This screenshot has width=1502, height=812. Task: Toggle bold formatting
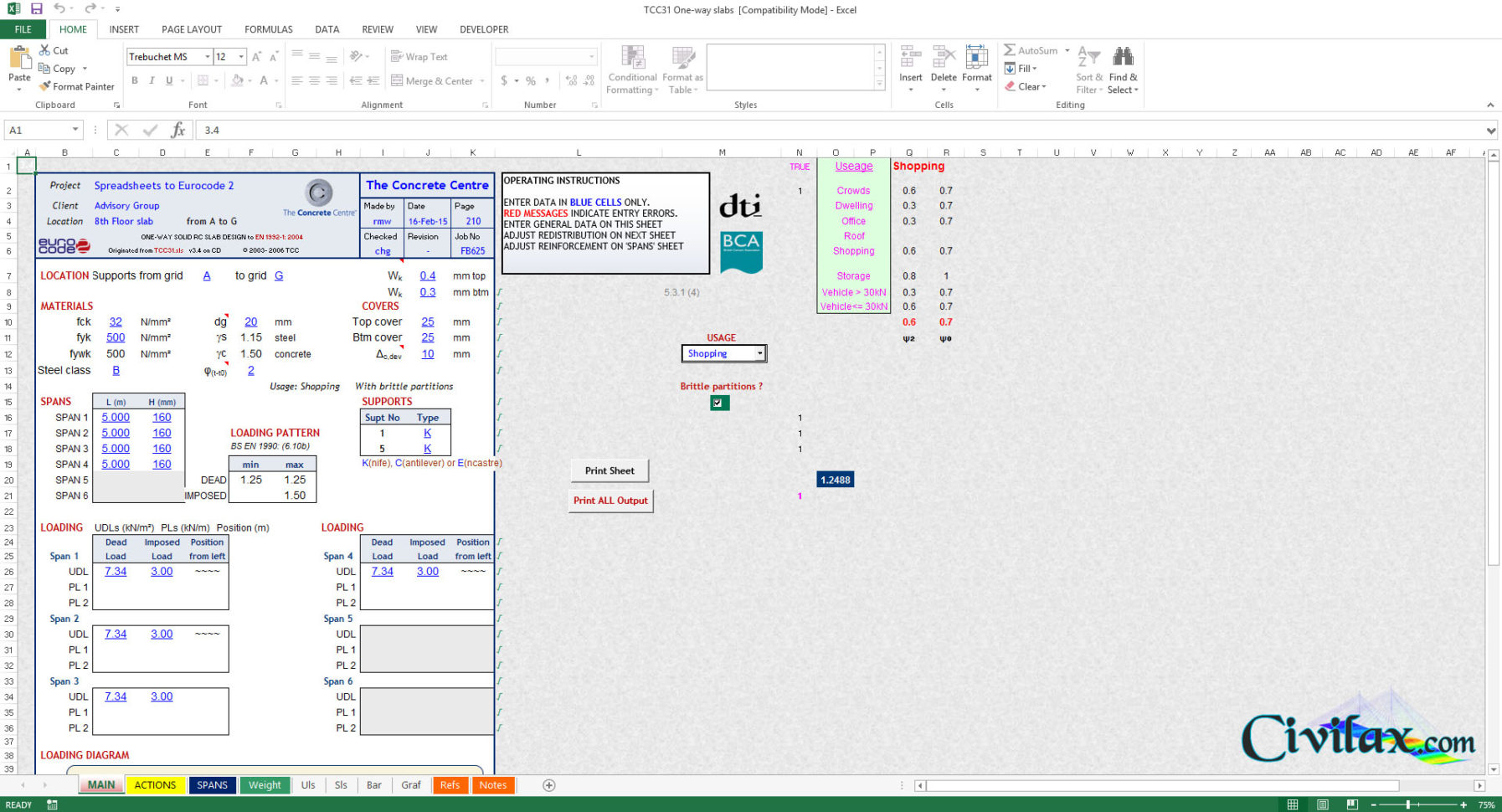(x=135, y=80)
